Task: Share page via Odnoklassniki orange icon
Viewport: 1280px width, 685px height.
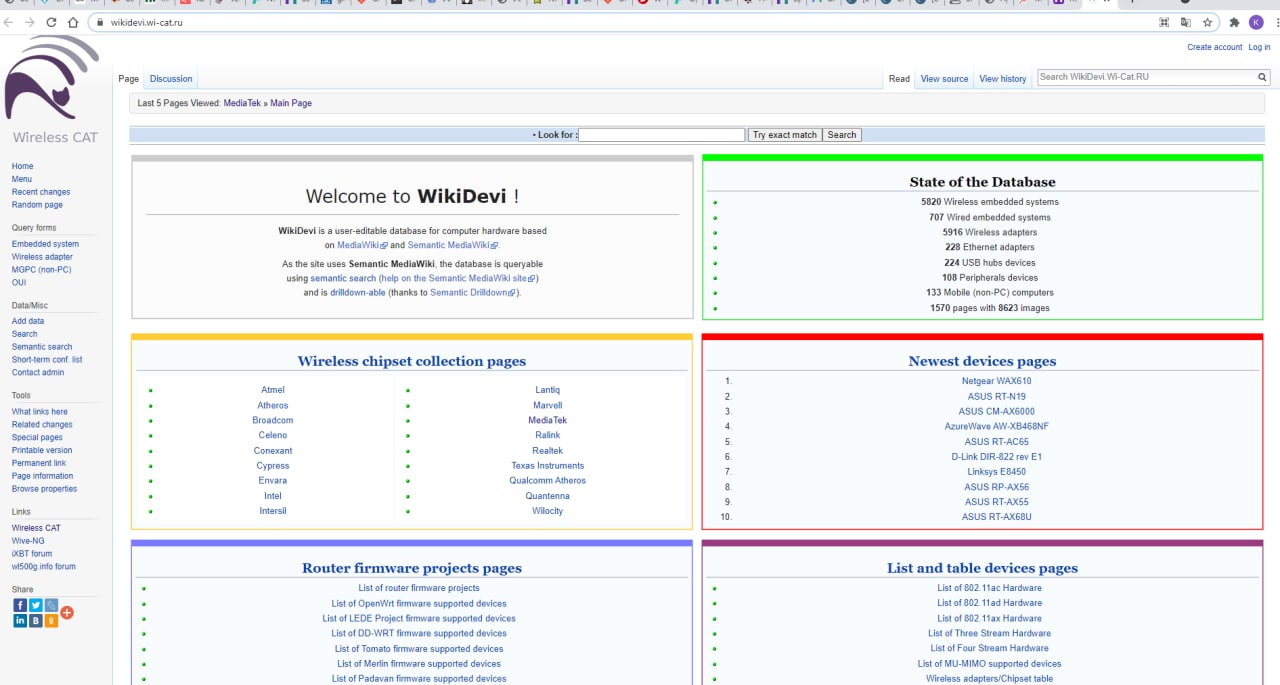Action: (51, 620)
